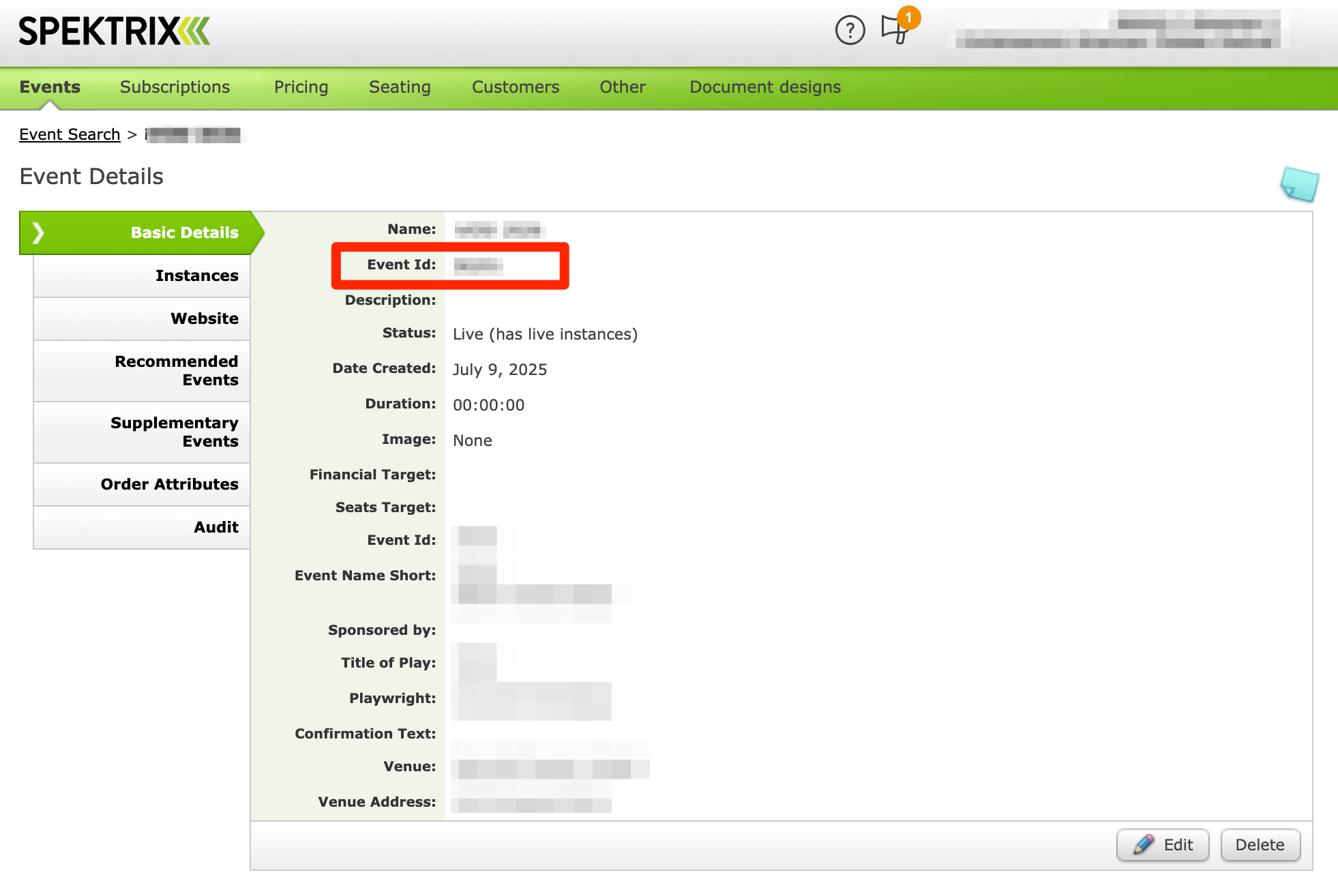The width and height of the screenshot is (1338, 896).
Task: Click the orange notification badge
Action: [x=908, y=18]
